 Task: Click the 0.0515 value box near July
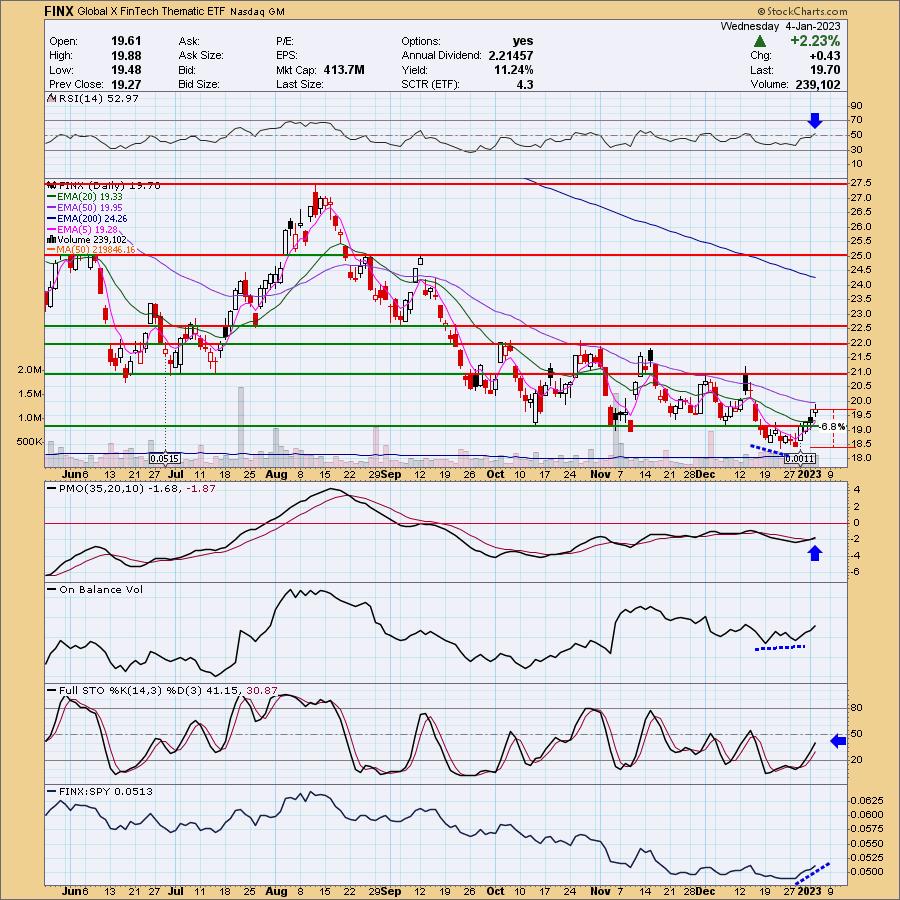tap(165, 459)
